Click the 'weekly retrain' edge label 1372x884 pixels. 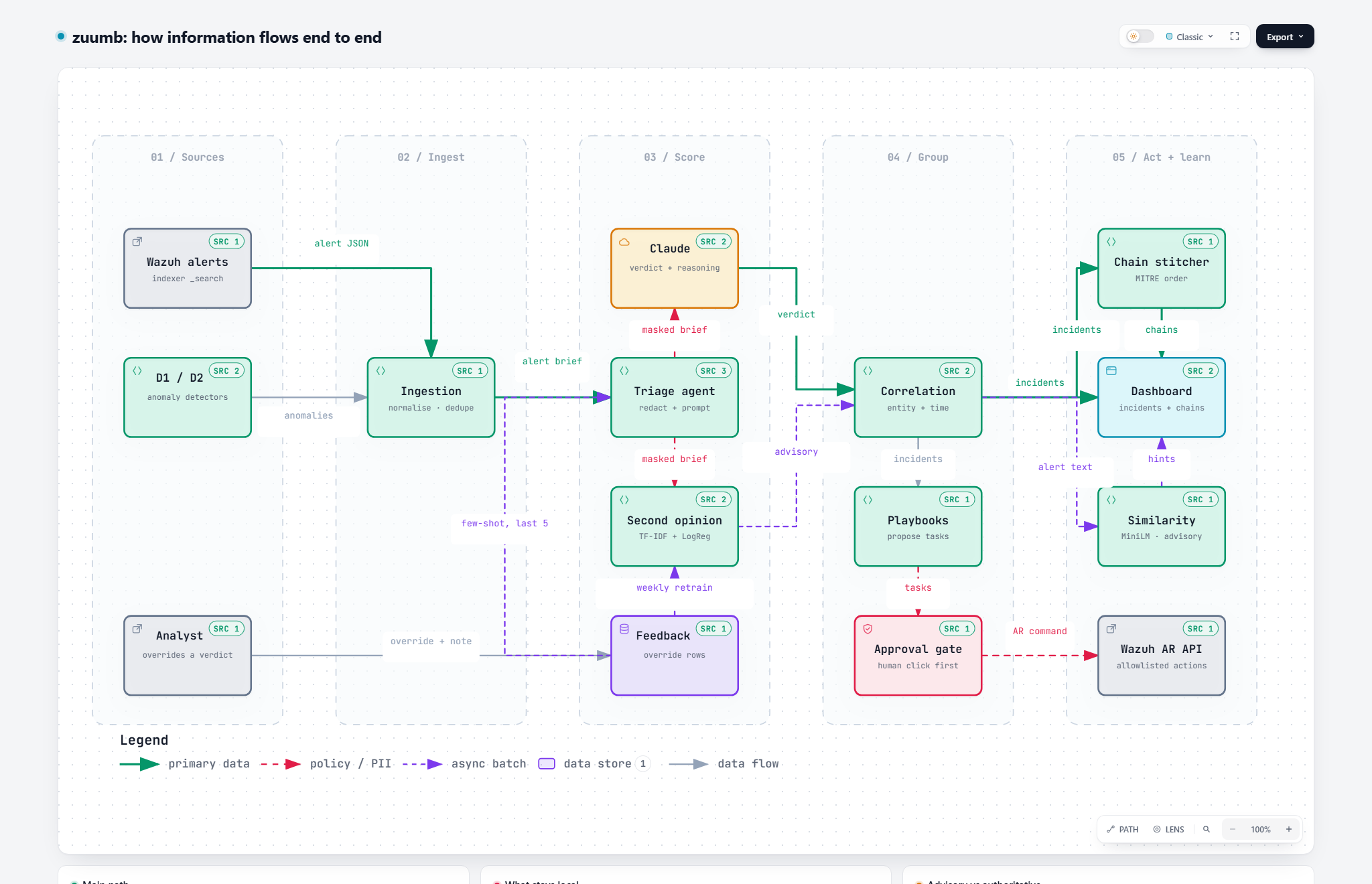pos(675,587)
